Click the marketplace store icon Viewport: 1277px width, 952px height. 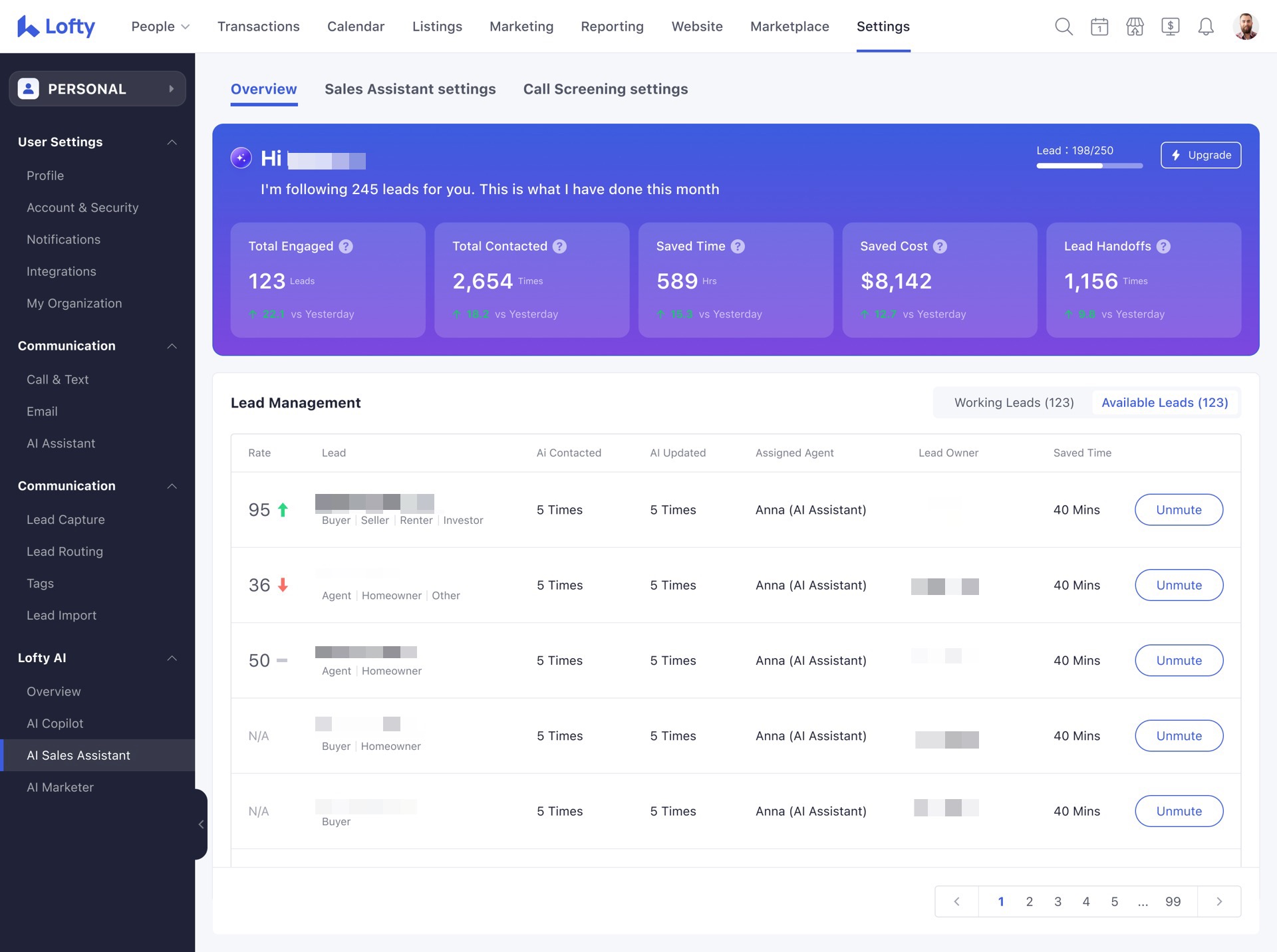(x=1135, y=27)
